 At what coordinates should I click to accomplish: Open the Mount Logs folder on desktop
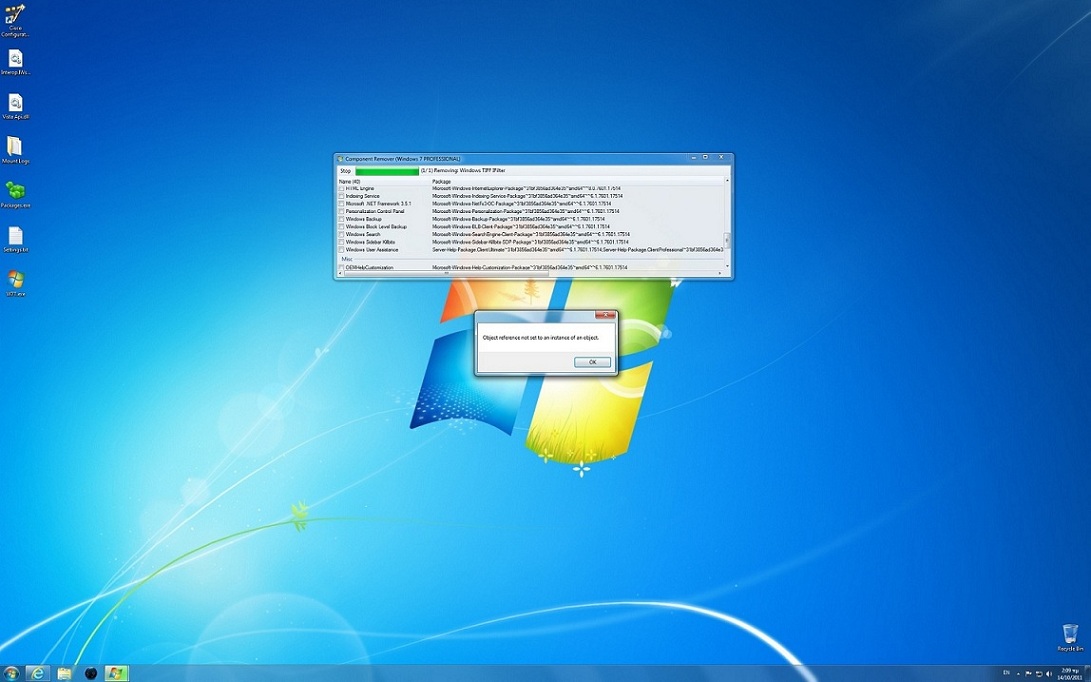tap(15, 150)
